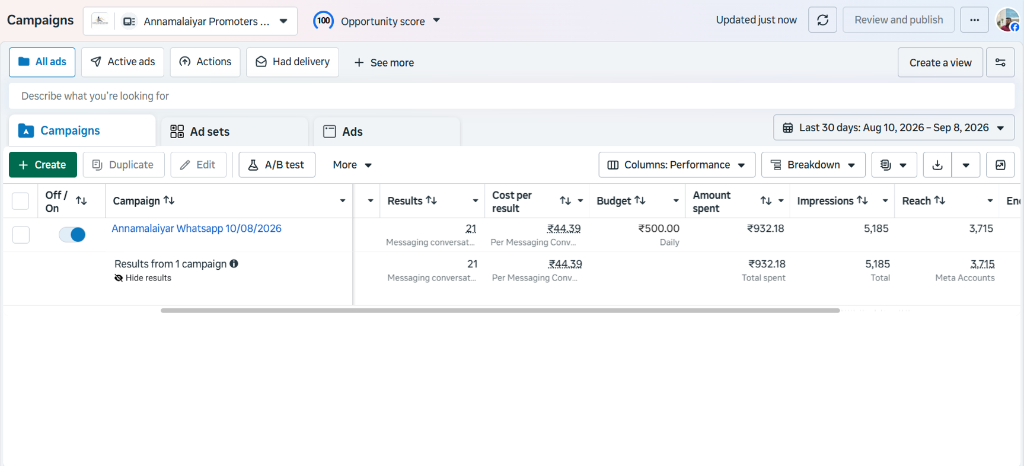This screenshot has width=1024, height=466.
Task: Open the Amount spent column dropdown arrow
Action: click(x=781, y=201)
